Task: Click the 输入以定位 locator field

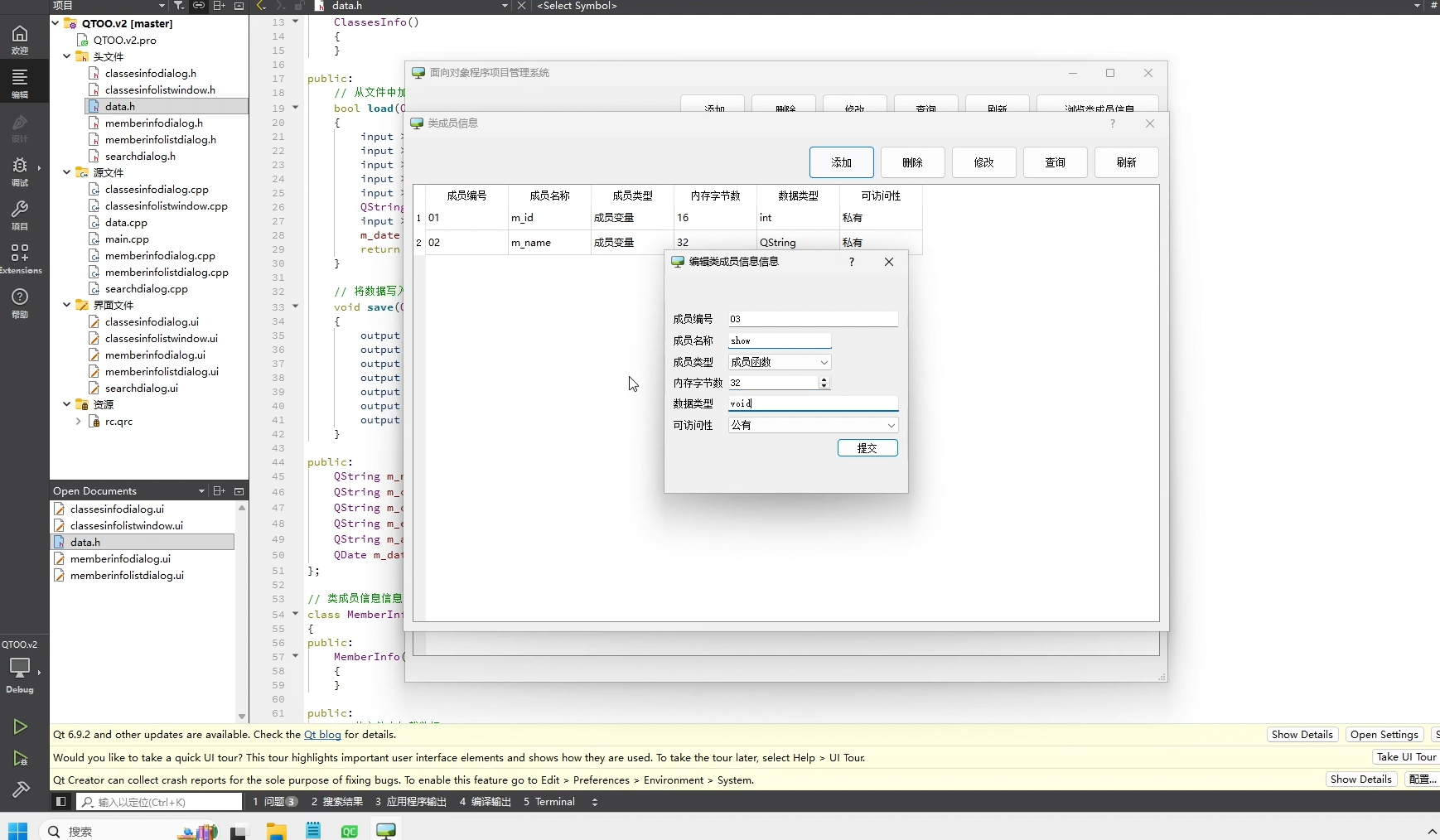Action: (160, 802)
